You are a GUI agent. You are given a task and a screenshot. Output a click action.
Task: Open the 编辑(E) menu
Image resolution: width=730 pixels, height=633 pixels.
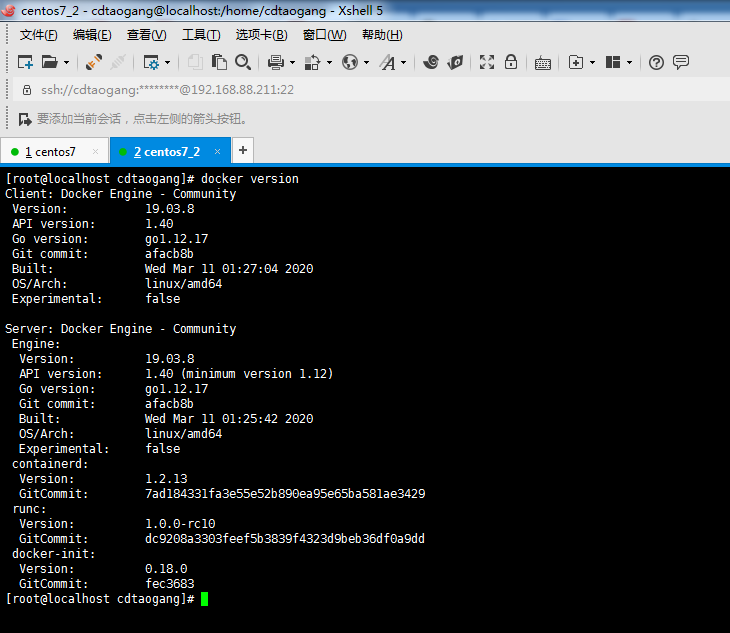point(92,35)
